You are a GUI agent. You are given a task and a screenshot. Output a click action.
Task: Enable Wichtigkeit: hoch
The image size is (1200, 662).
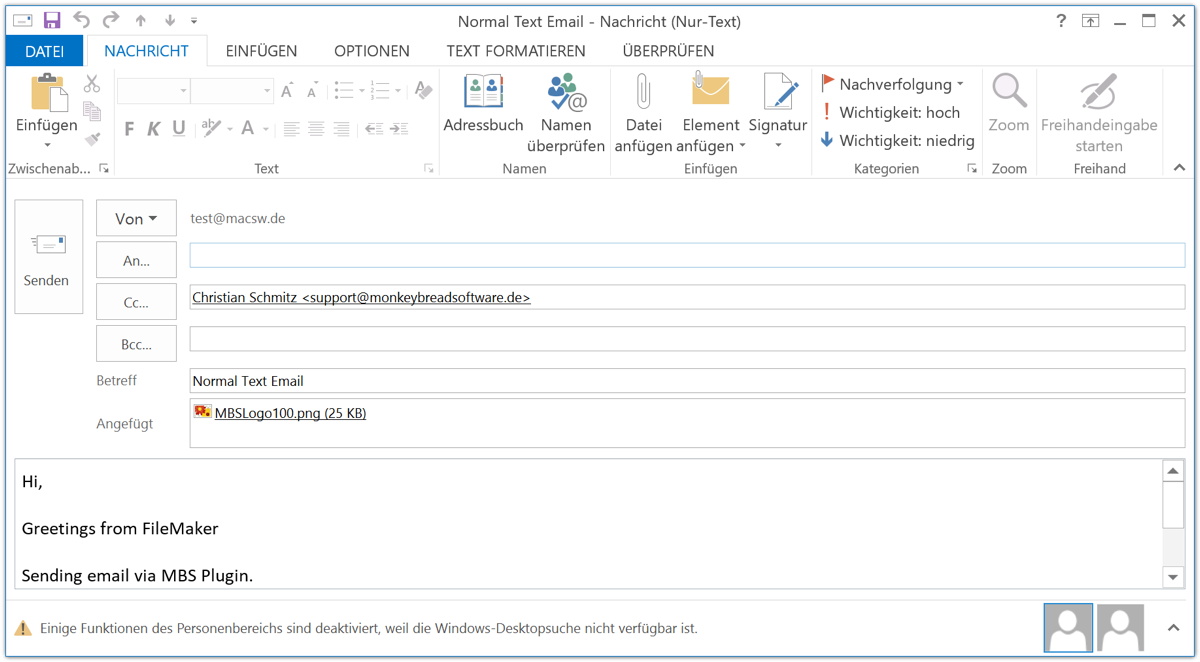(898, 111)
